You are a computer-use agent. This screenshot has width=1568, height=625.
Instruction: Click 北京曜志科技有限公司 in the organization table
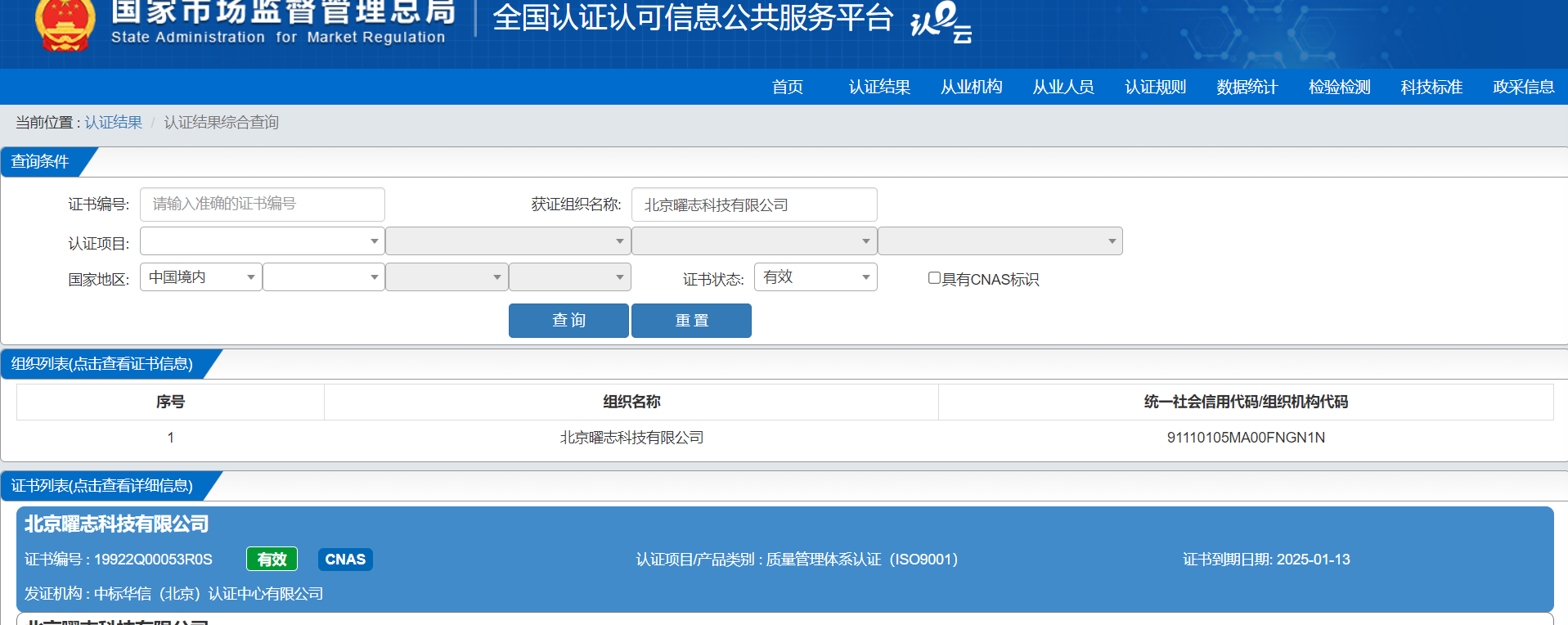(x=631, y=438)
